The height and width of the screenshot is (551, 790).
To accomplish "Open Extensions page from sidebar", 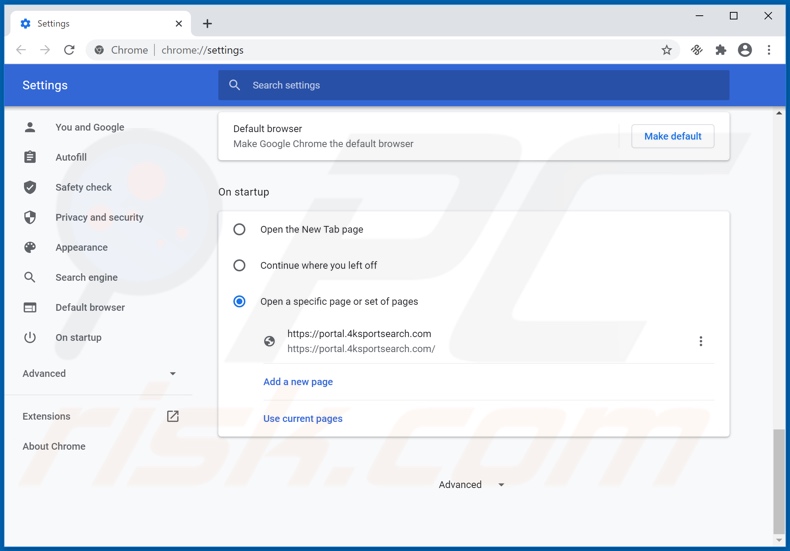I will tap(46, 416).
